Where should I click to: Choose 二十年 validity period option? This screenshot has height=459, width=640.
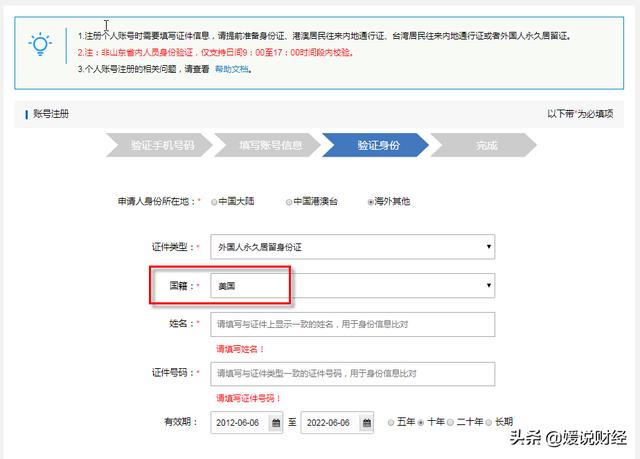[x=451, y=422]
